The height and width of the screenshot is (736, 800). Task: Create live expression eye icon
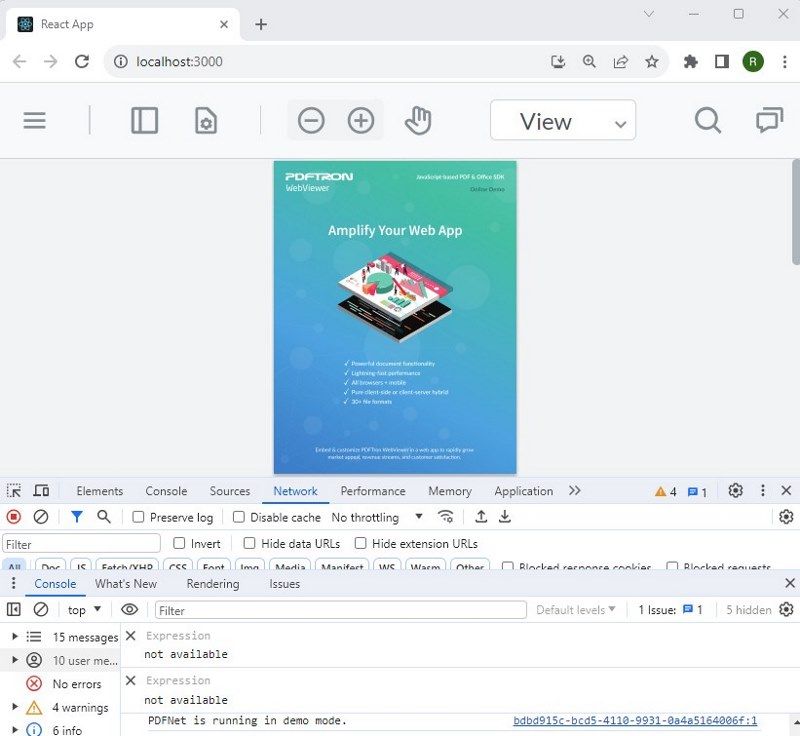(x=130, y=610)
